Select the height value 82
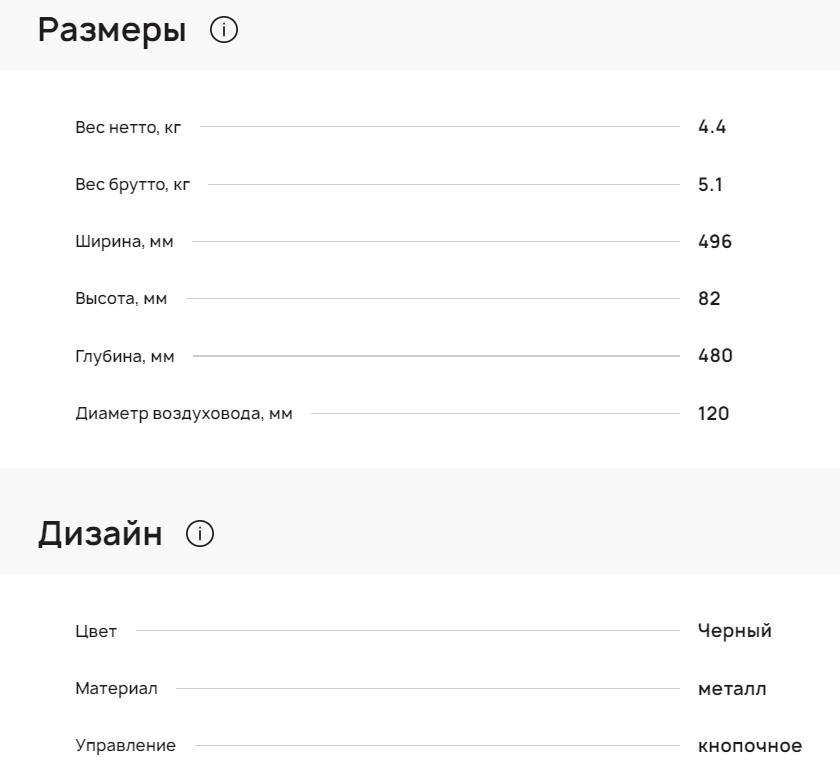 709,299
